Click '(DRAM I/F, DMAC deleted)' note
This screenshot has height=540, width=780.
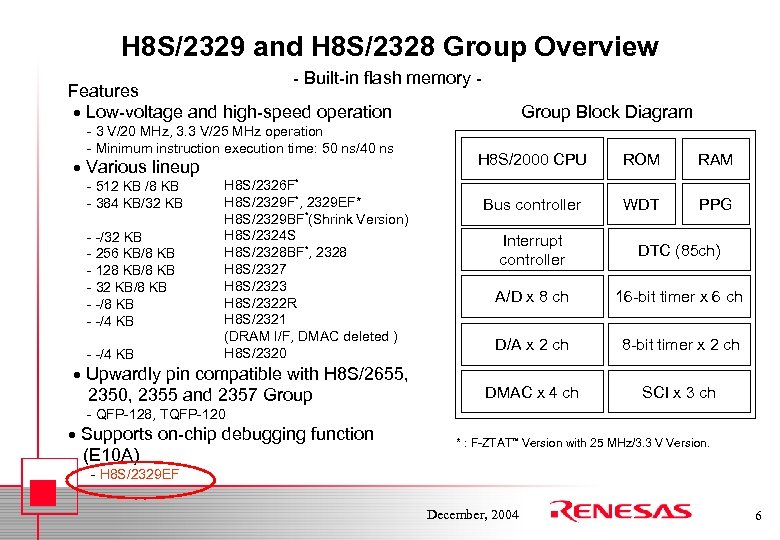coord(310,336)
